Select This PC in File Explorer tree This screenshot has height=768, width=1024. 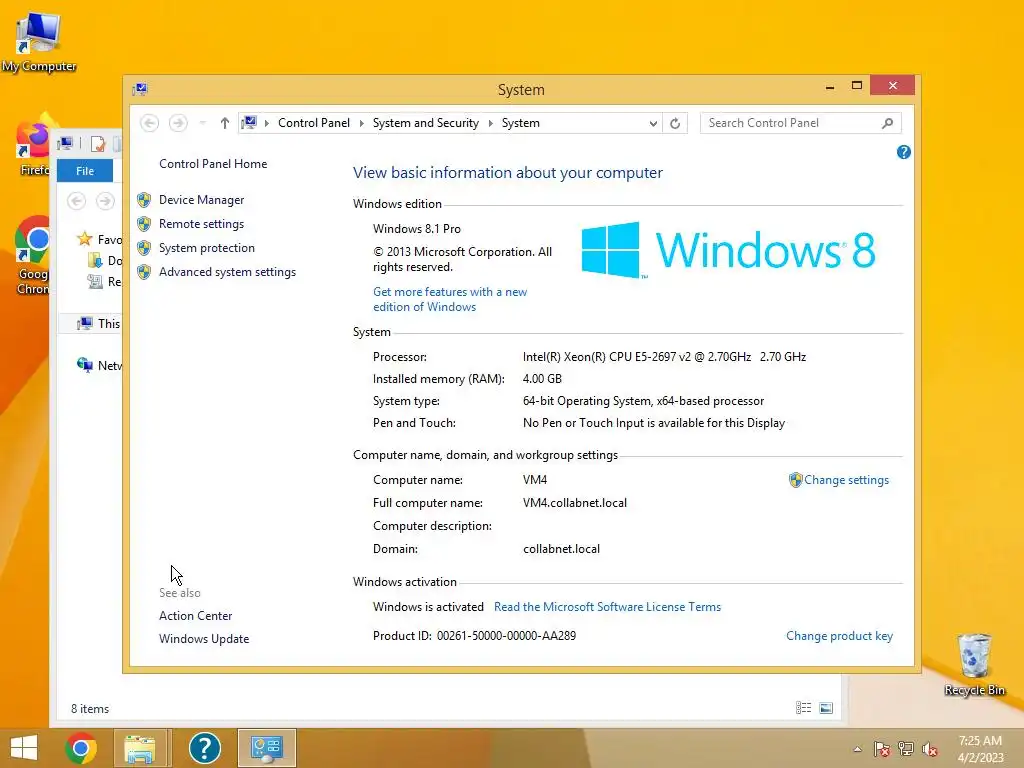(99, 323)
